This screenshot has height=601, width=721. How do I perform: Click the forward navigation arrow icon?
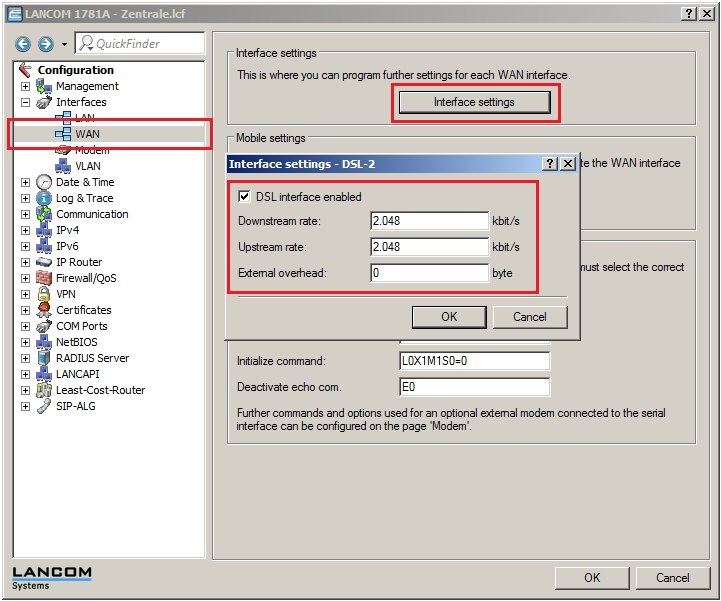[x=45, y=44]
